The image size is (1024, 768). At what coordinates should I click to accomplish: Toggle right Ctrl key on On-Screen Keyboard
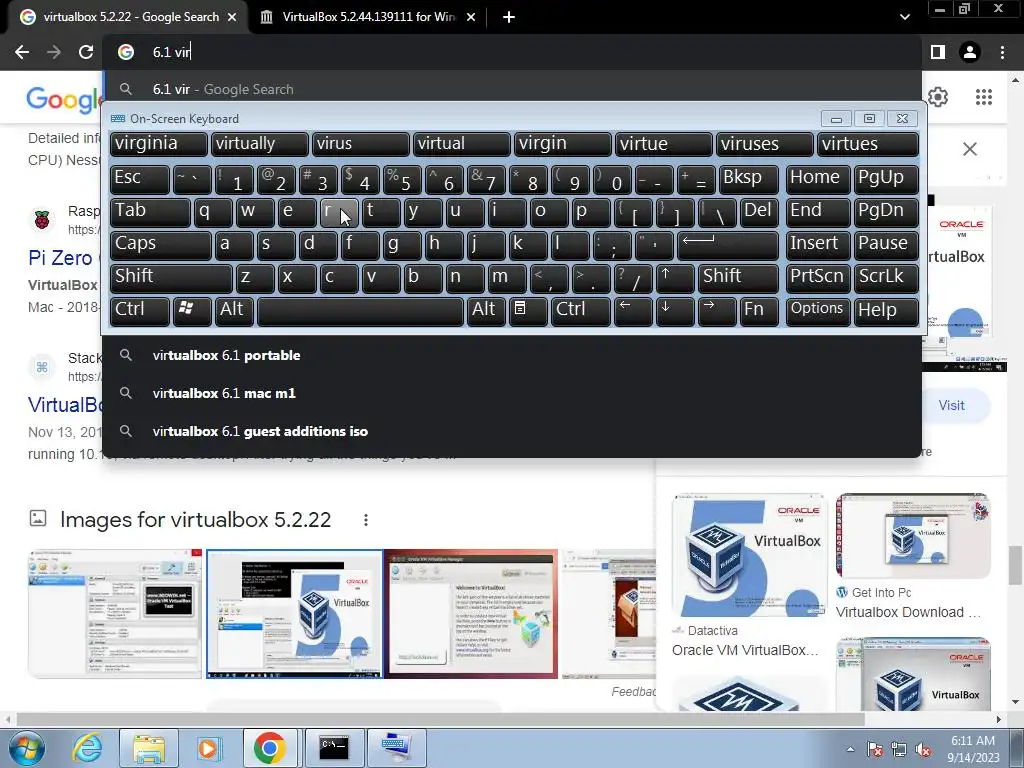581,311
